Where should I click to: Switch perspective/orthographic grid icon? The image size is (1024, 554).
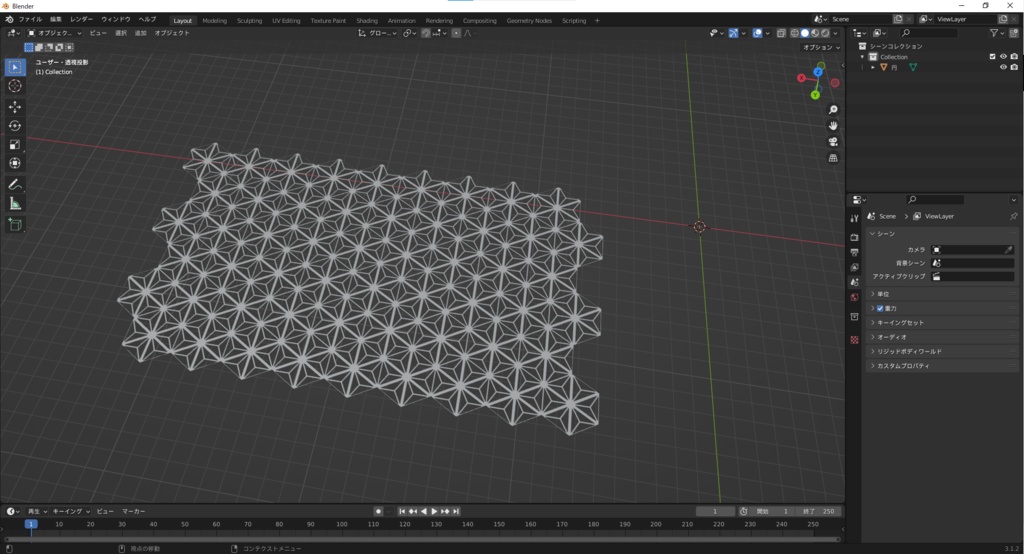(x=833, y=158)
